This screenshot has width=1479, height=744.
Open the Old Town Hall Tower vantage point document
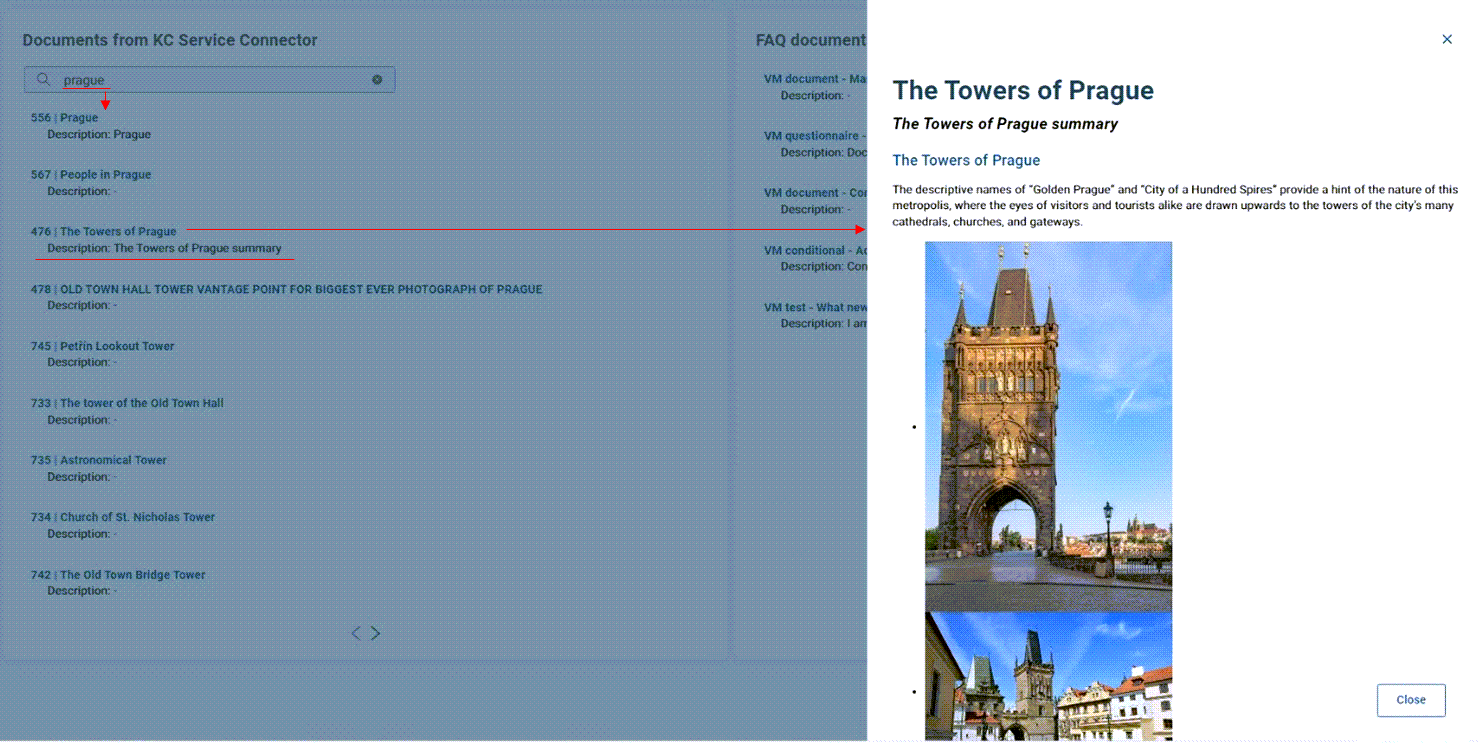(x=287, y=290)
